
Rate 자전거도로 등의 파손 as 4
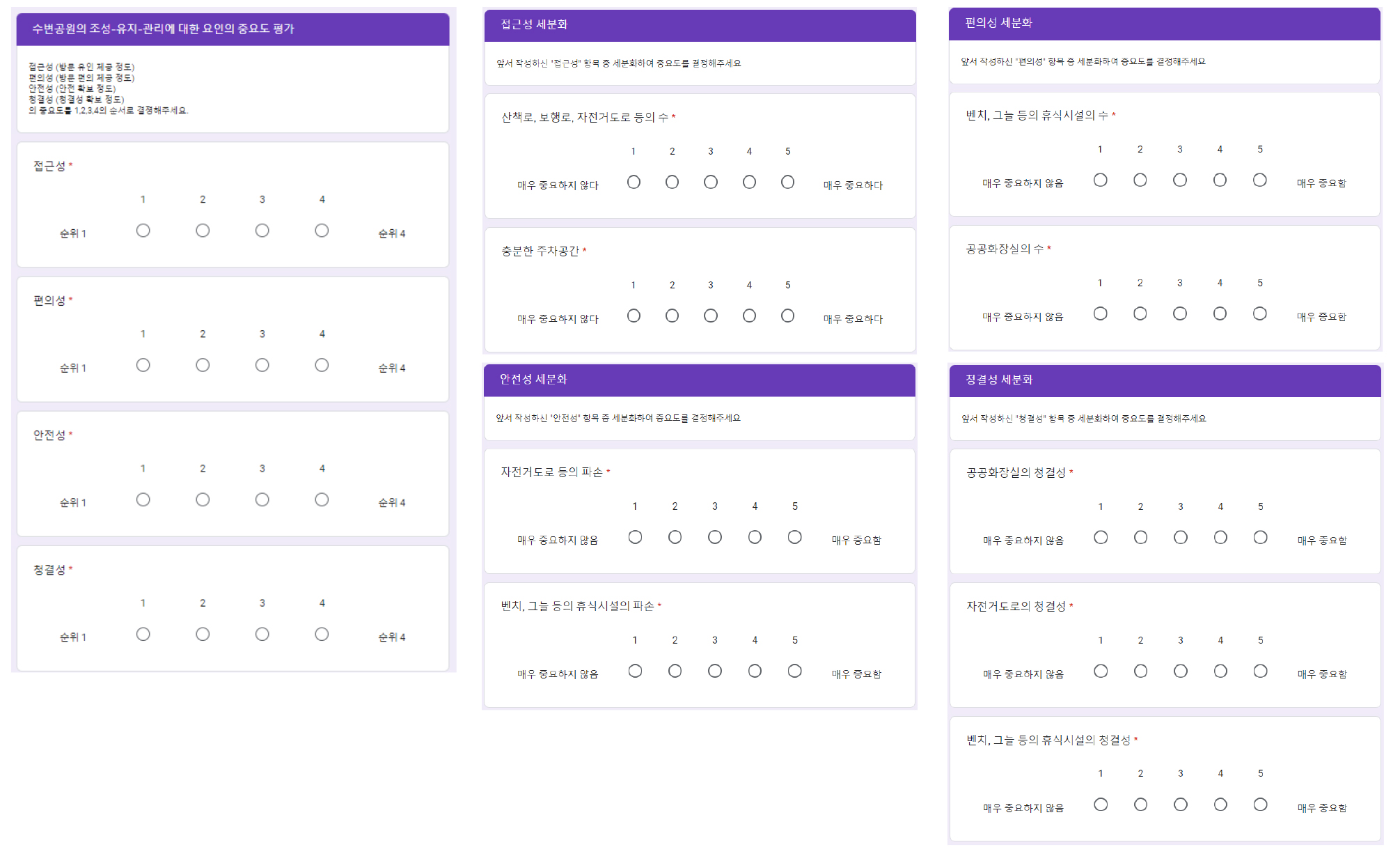[x=755, y=537]
